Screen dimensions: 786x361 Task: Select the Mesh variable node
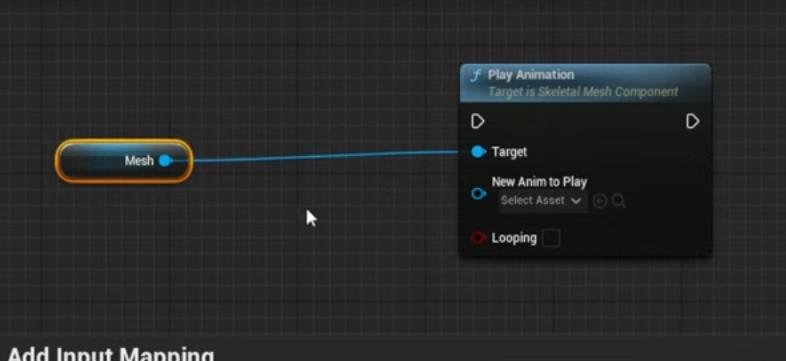click(124, 161)
